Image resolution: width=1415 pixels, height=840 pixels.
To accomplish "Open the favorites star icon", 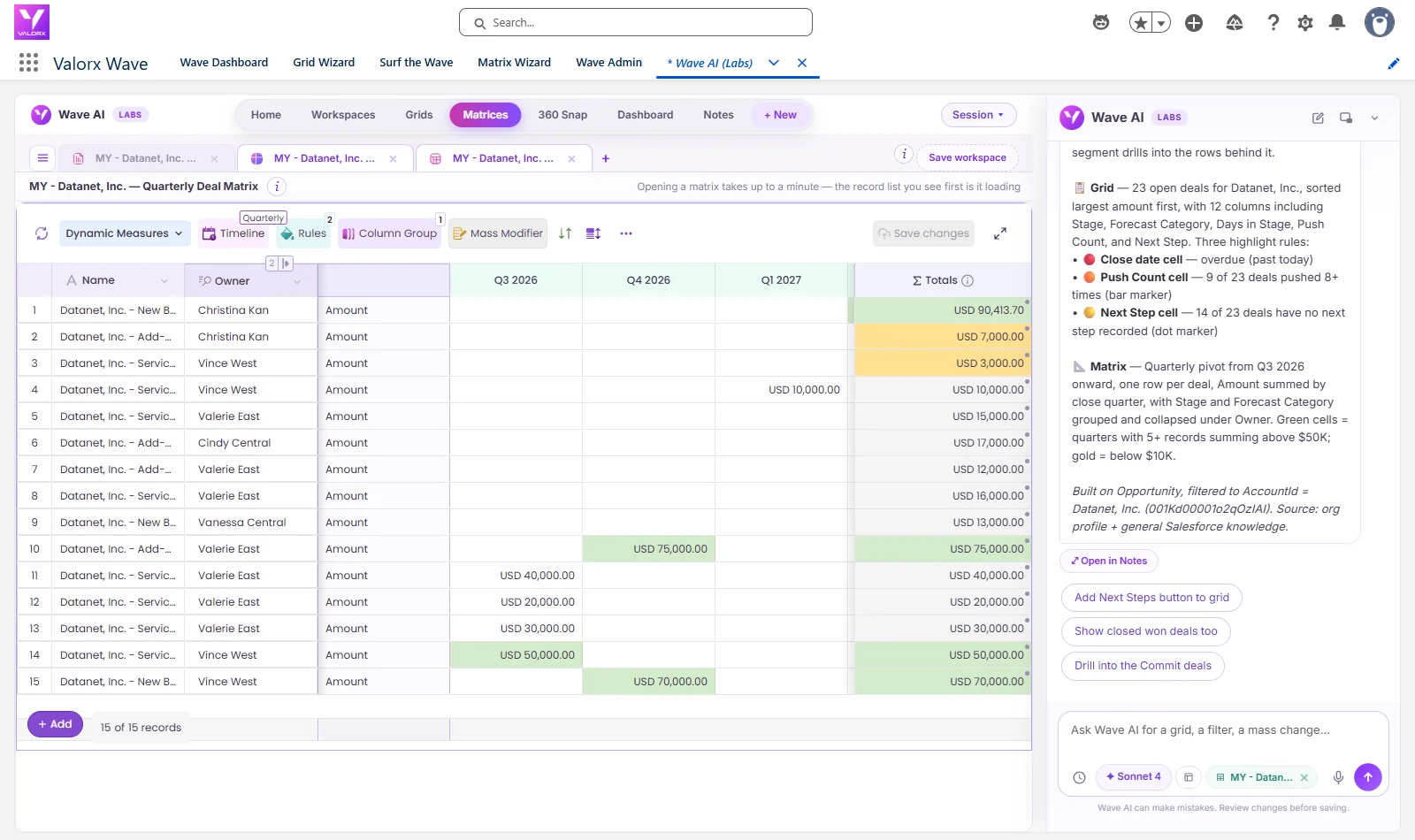I will [x=1141, y=23].
